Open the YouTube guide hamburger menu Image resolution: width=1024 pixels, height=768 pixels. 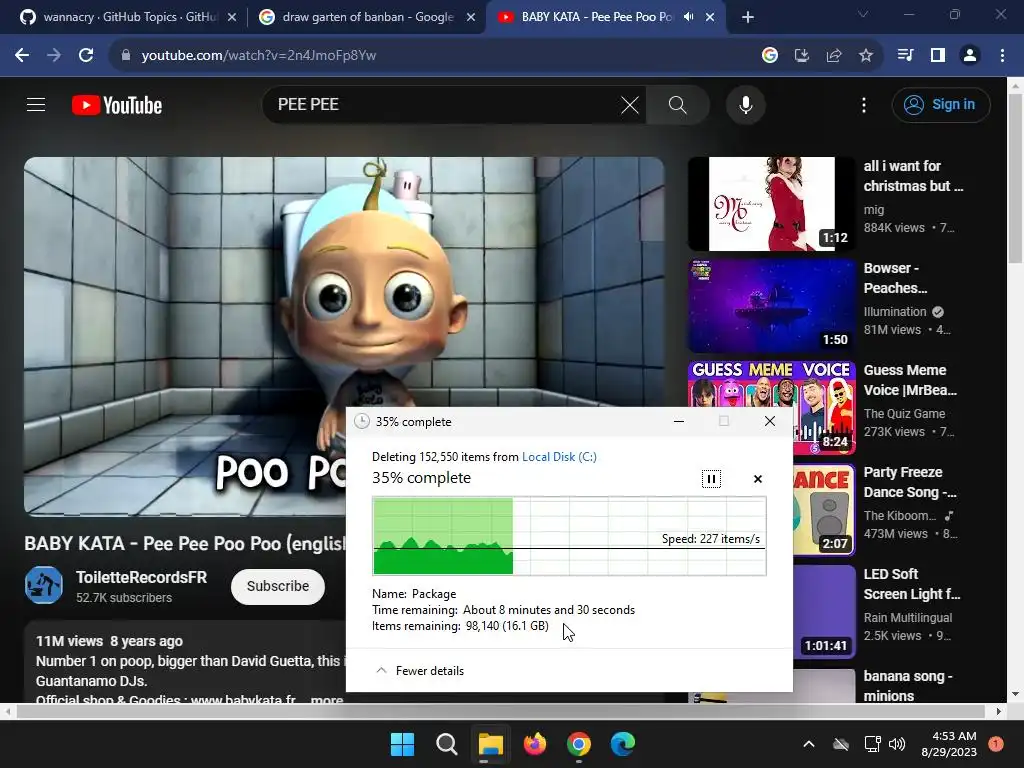pos(36,104)
